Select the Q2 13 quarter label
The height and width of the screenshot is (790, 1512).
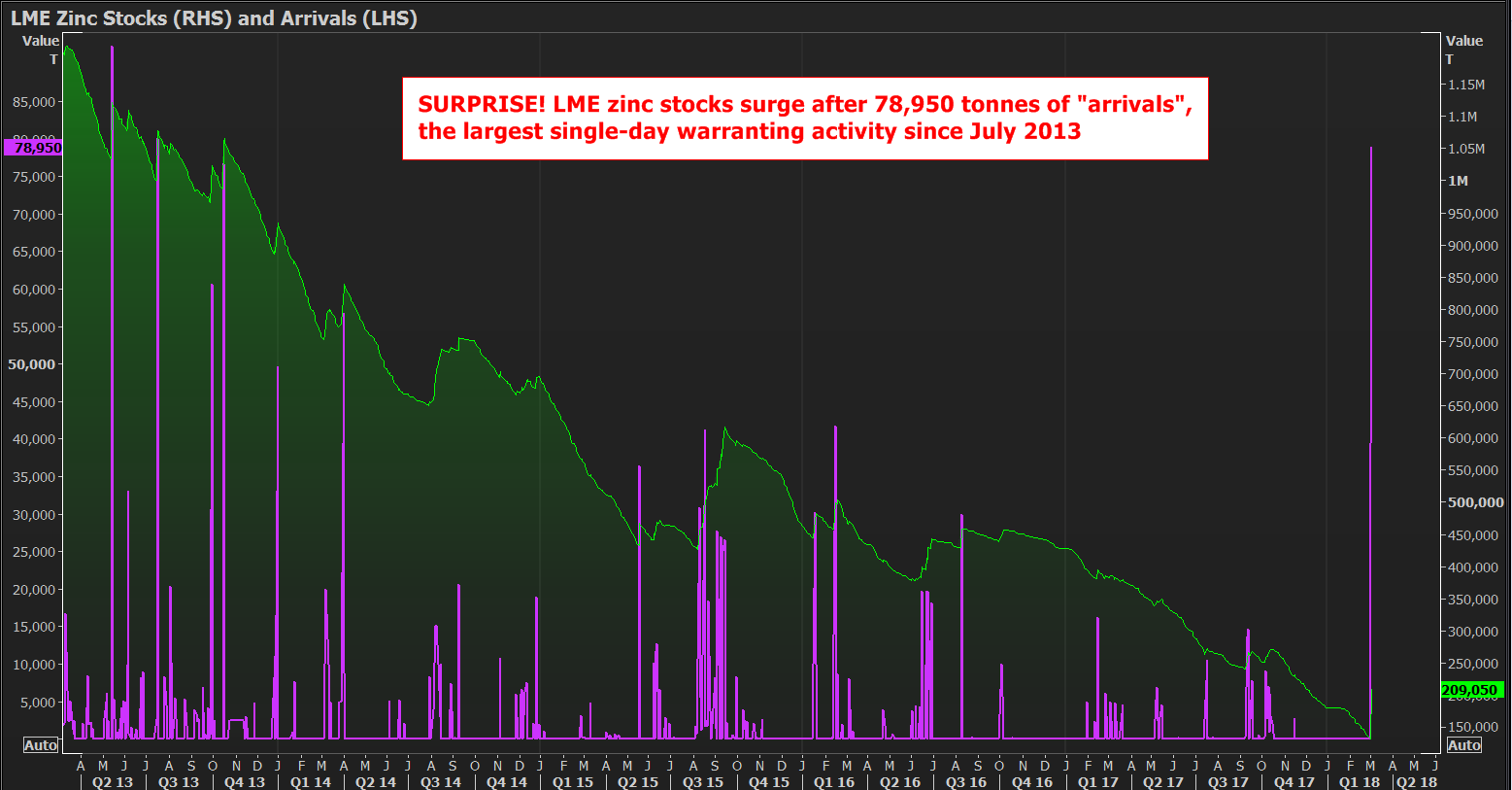pos(113,782)
